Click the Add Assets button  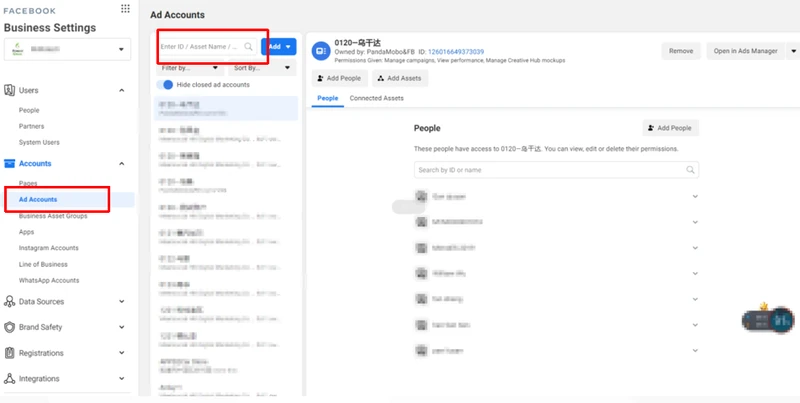pos(400,78)
